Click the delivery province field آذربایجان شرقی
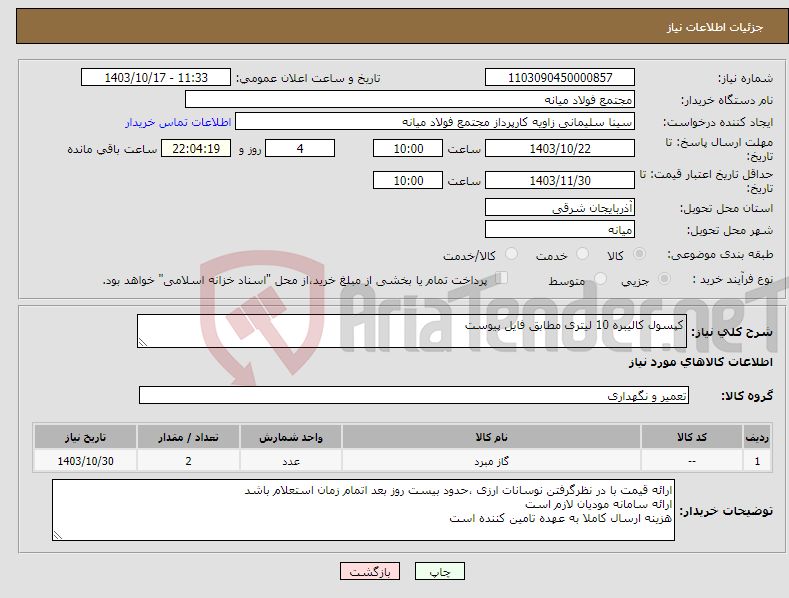 (x=560, y=207)
